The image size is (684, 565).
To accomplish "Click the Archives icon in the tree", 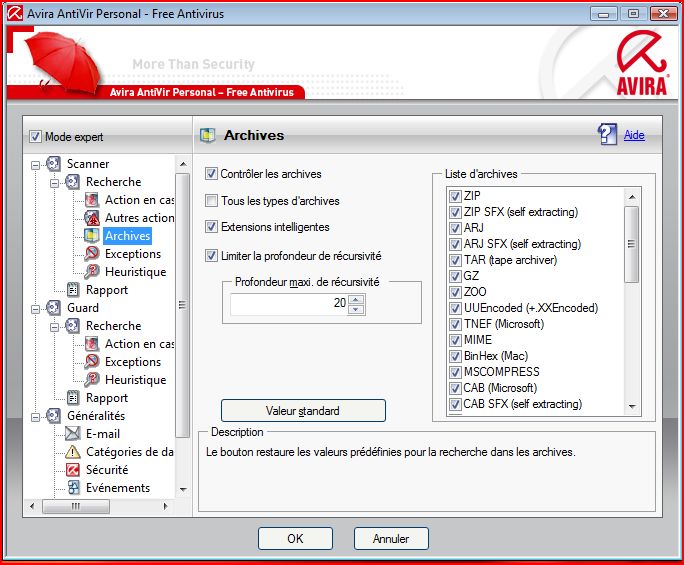I will pyautogui.click(x=92, y=236).
